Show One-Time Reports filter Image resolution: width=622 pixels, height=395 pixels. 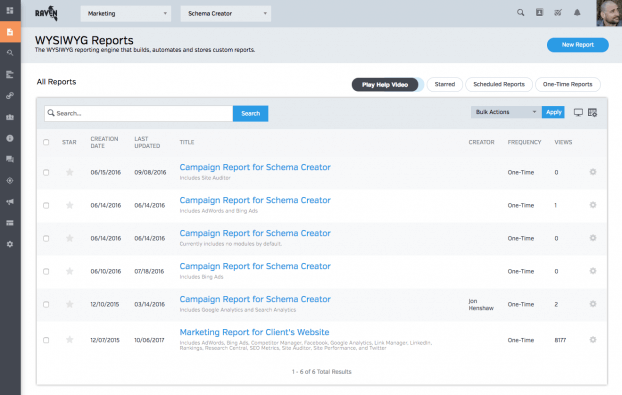568,84
